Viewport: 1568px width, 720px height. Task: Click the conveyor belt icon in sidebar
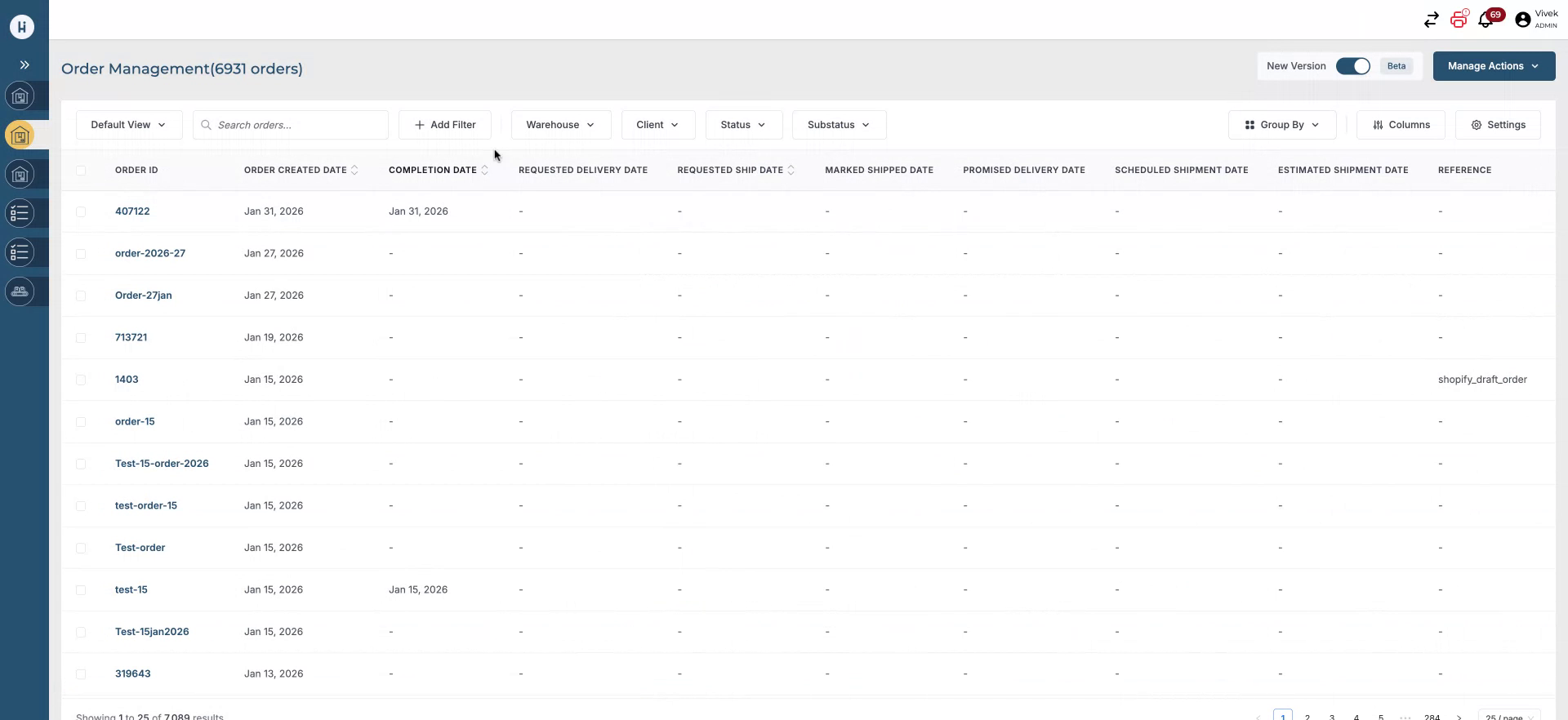pyautogui.click(x=20, y=291)
